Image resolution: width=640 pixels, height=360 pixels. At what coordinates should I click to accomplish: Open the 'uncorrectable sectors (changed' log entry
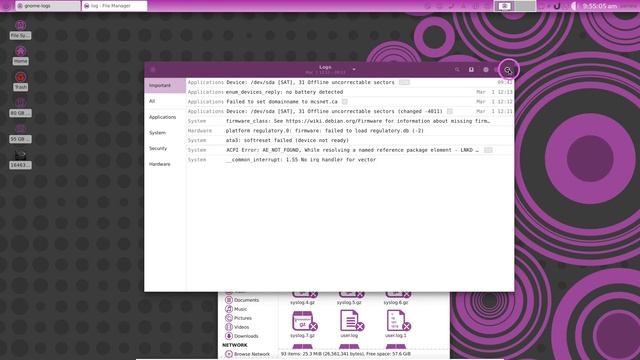coord(350,111)
